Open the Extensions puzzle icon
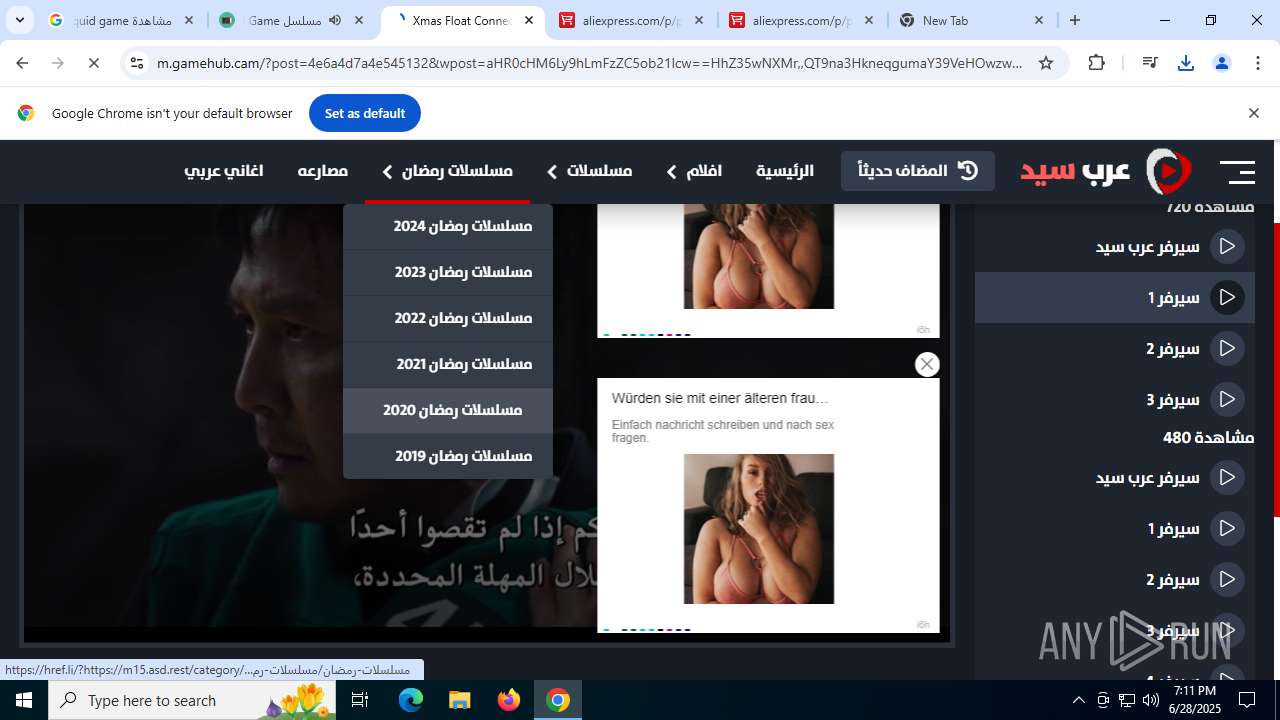The height and width of the screenshot is (720, 1280). pos(1096,63)
